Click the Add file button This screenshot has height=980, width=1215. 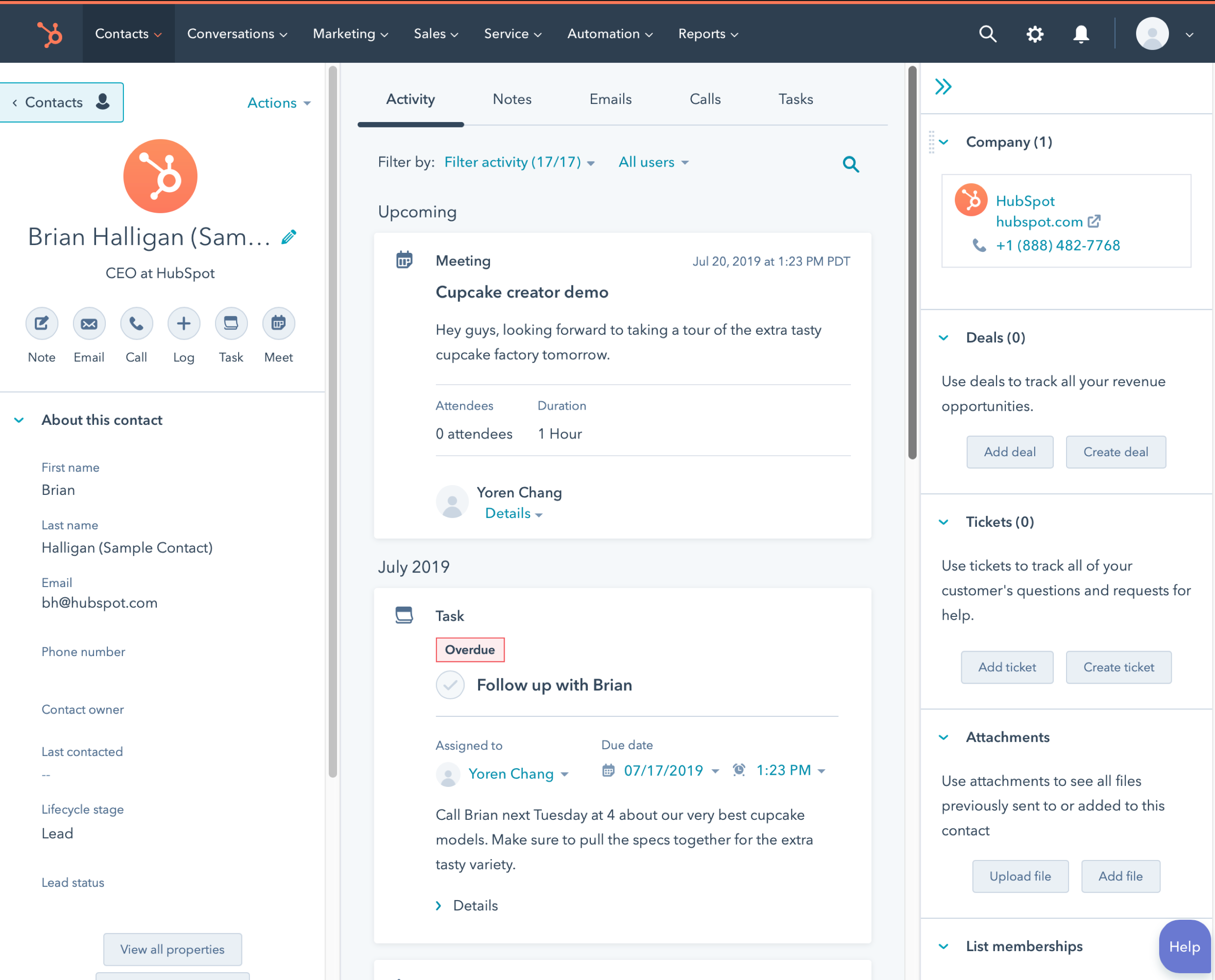point(1121,876)
